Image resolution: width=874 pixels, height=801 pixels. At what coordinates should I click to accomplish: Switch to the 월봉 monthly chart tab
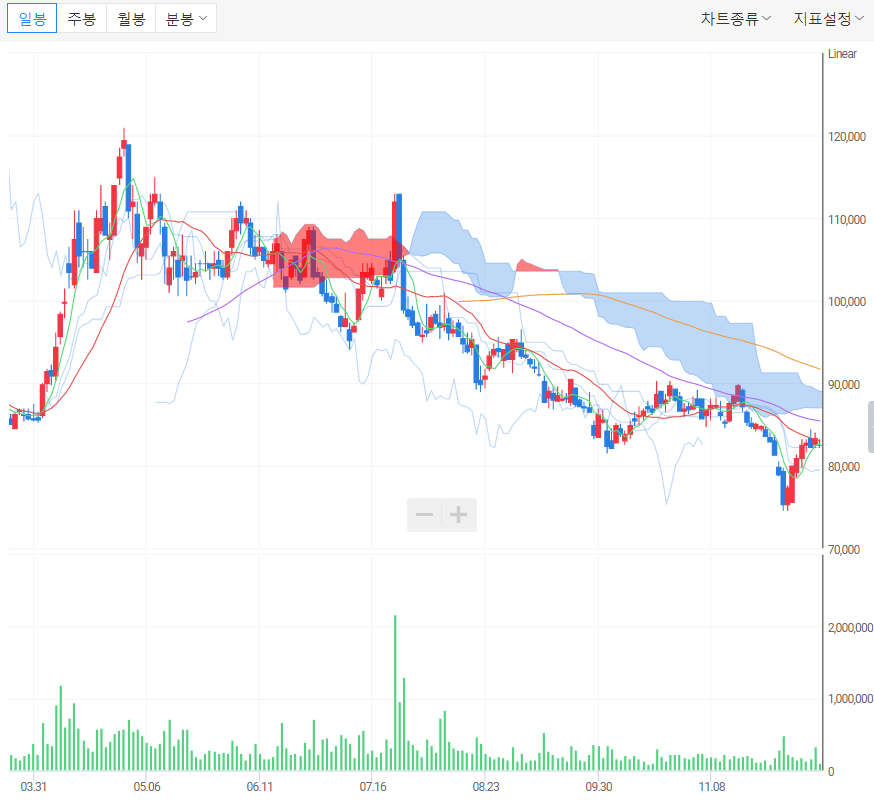(131, 18)
